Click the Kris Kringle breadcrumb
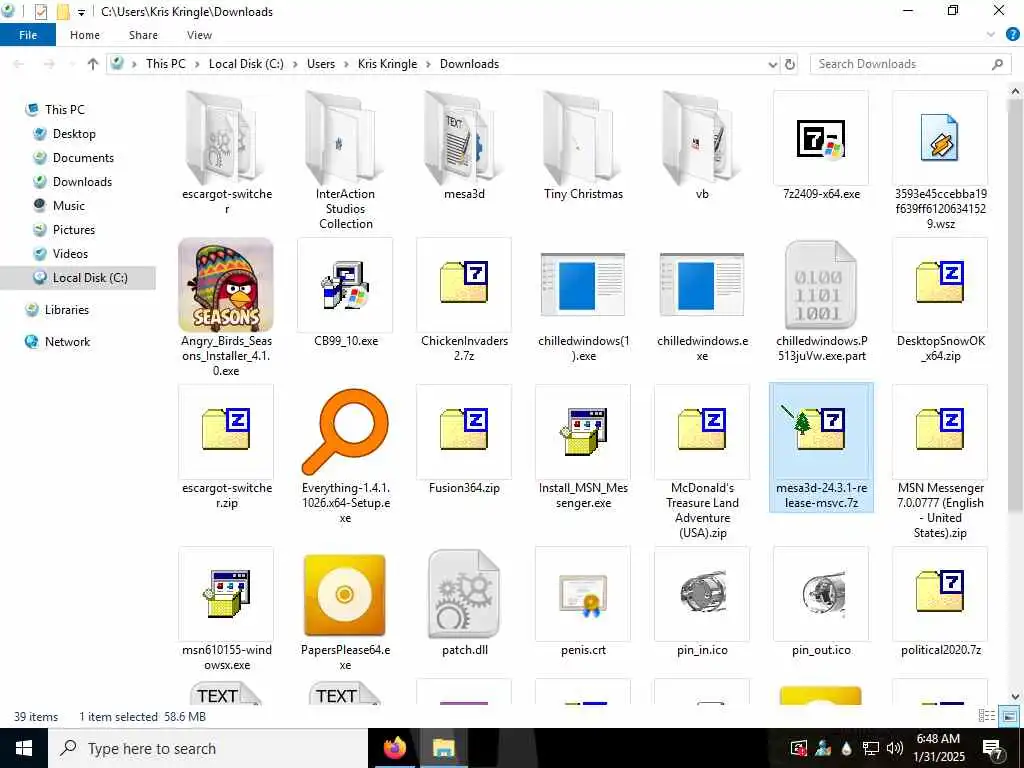The width and height of the screenshot is (1024, 768). (x=387, y=64)
